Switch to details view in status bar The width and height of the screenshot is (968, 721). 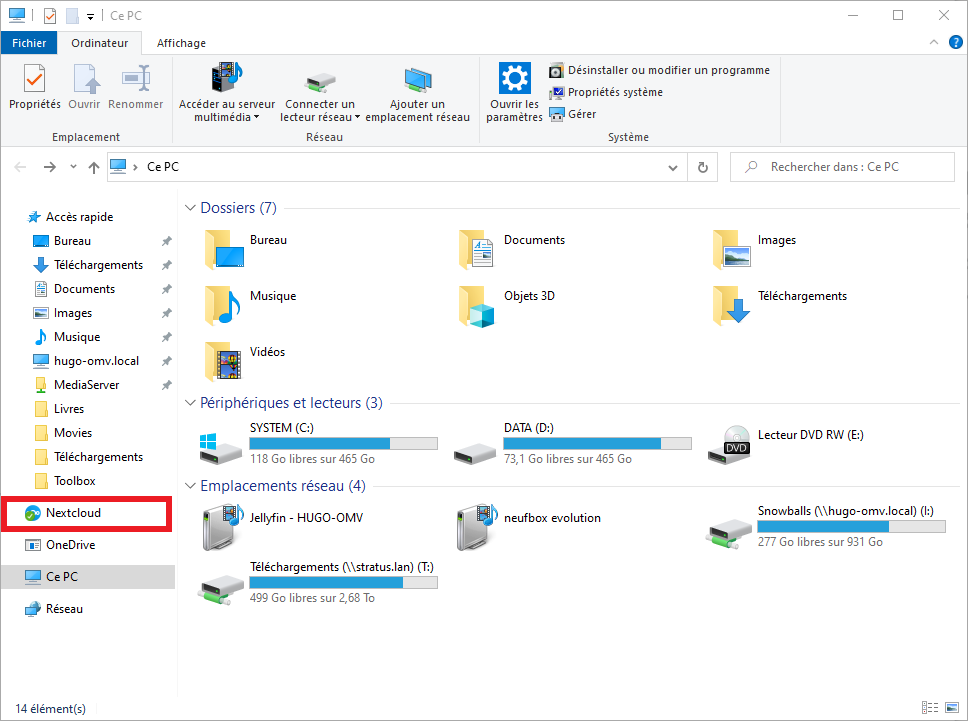pos(929,708)
